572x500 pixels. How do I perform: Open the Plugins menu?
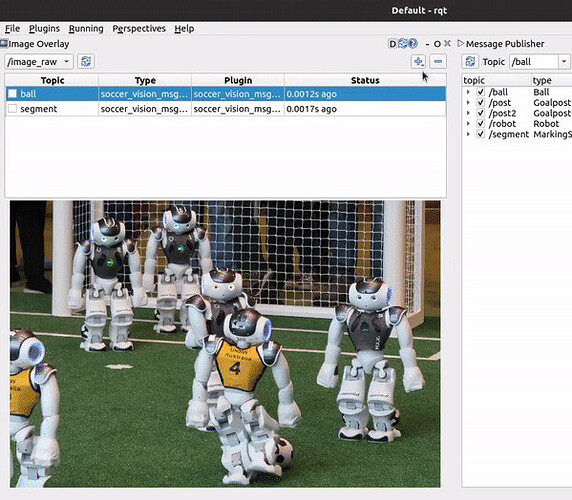pos(44,28)
